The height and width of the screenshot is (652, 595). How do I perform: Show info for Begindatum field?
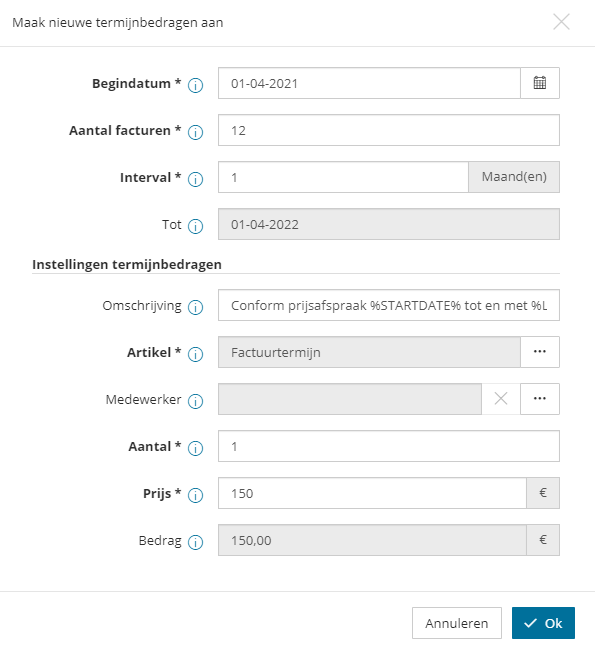tap(195, 85)
